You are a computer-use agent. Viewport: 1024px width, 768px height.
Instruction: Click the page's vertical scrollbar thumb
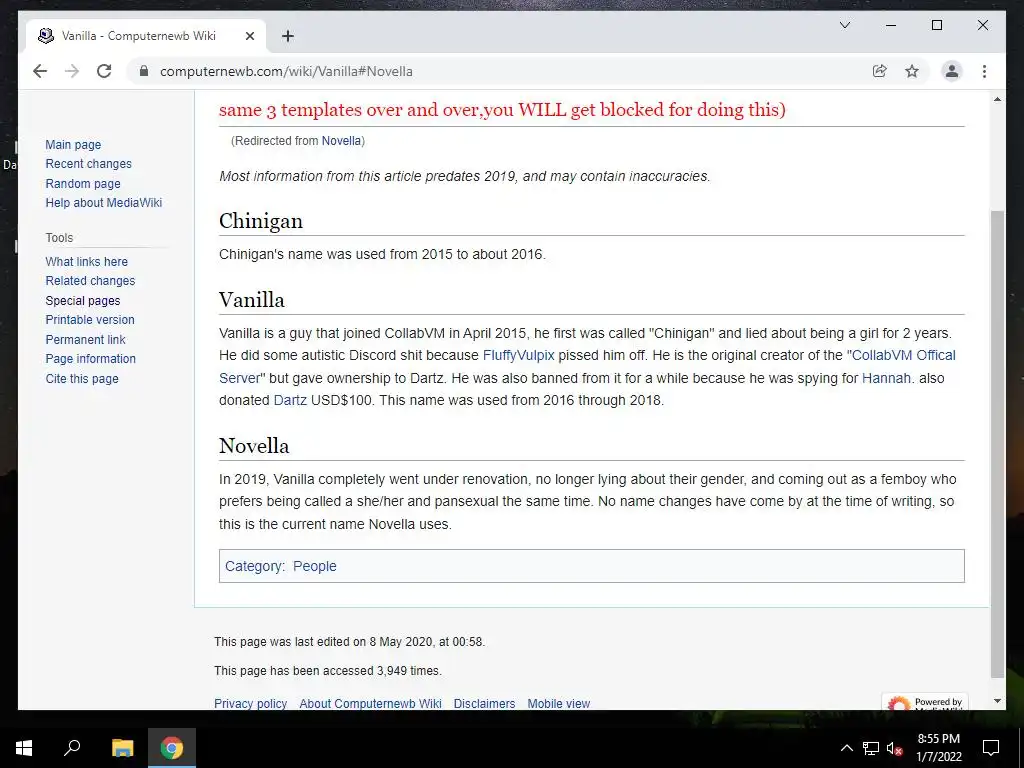tap(997, 444)
